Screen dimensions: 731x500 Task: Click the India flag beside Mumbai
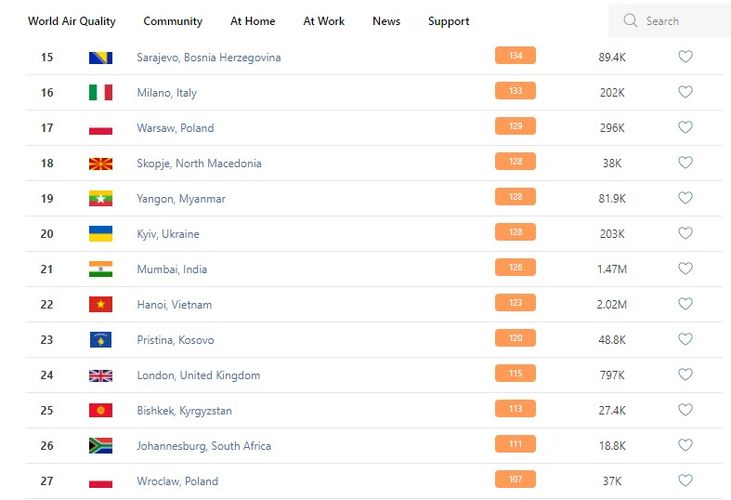(x=100, y=269)
